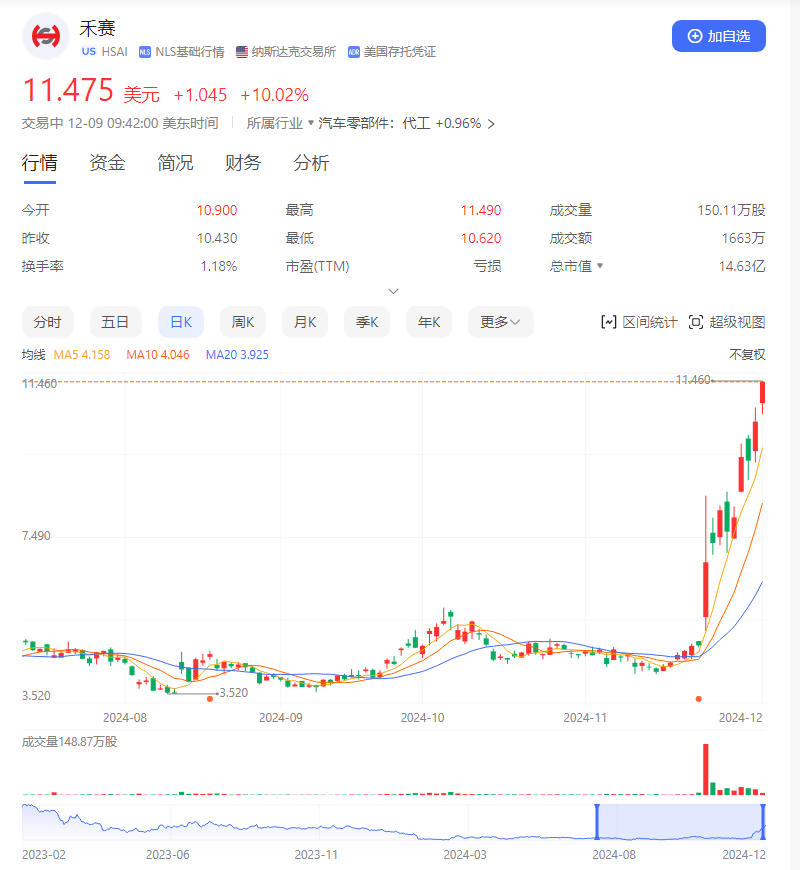The image size is (800, 870).
Task: Click the 成交量148.87万股 volume label
Action: pyautogui.click(x=69, y=742)
